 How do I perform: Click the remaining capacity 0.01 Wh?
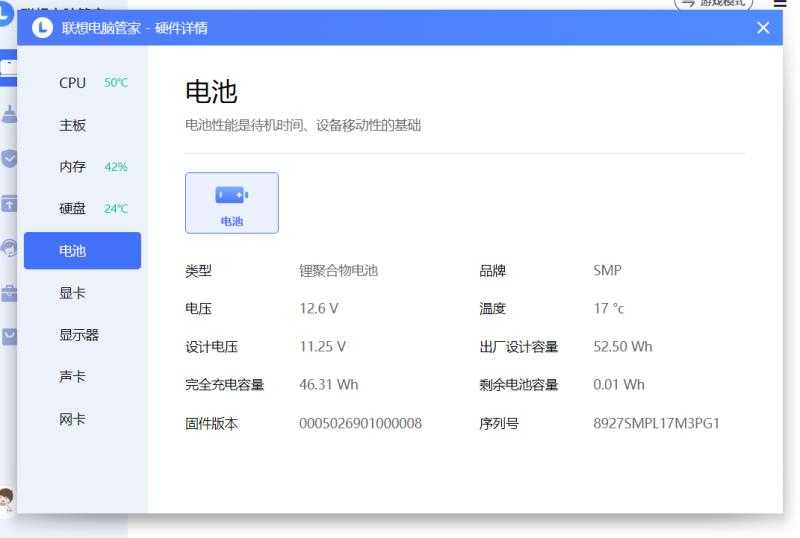click(x=619, y=384)
